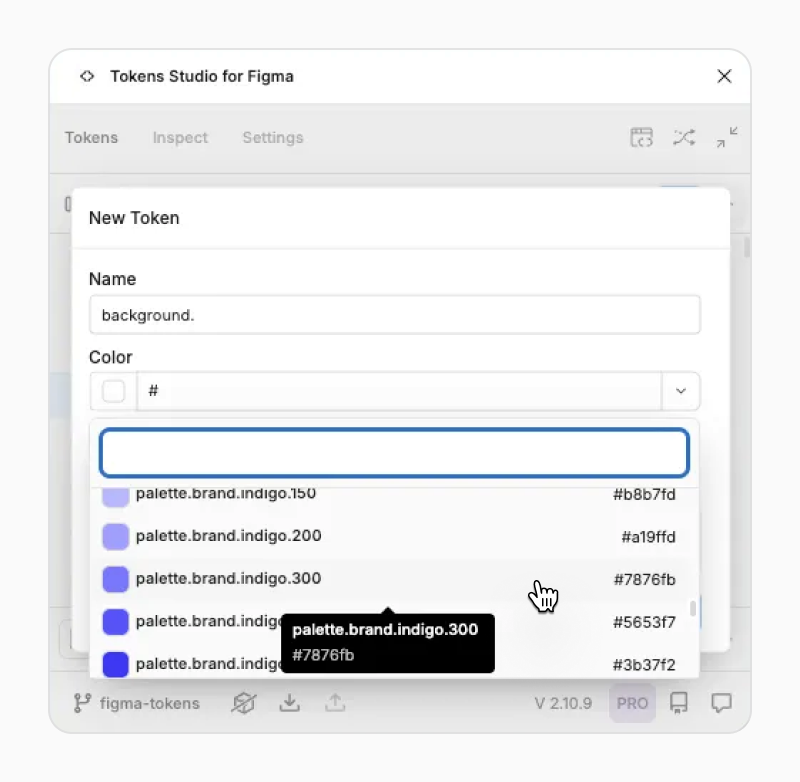This screenshot has height=782, width=800.
Task: Expand the token value suggestions list
Action: [393, 452]
